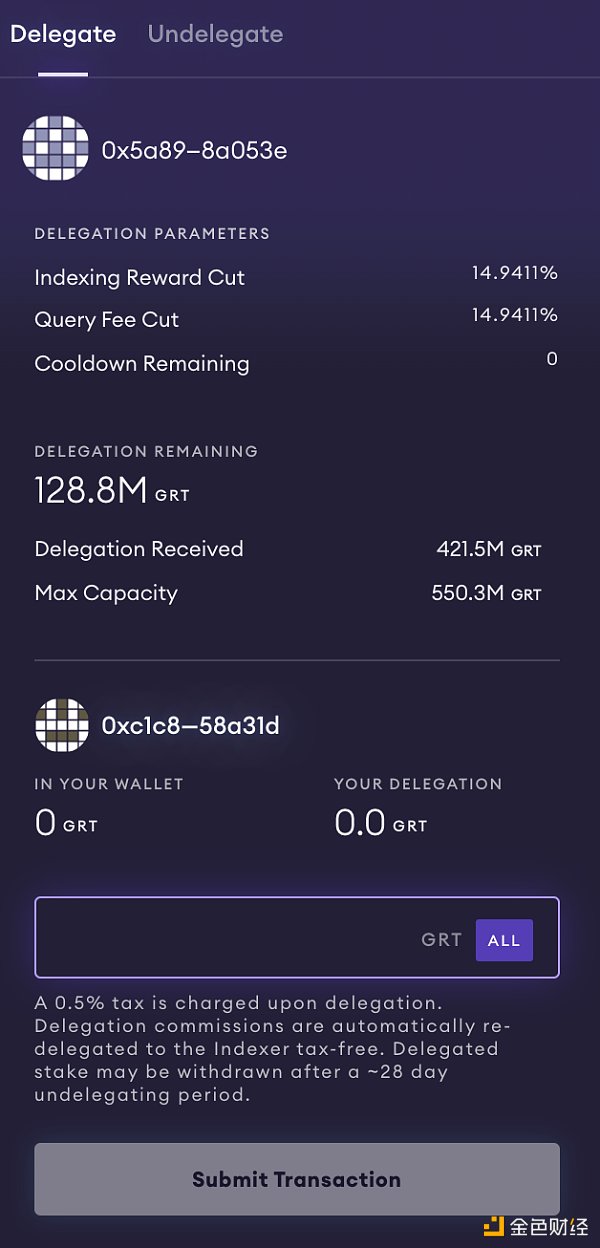Click the Indexing Reward Cut label
Viewport: 600px width, 1248px height.
140,278
